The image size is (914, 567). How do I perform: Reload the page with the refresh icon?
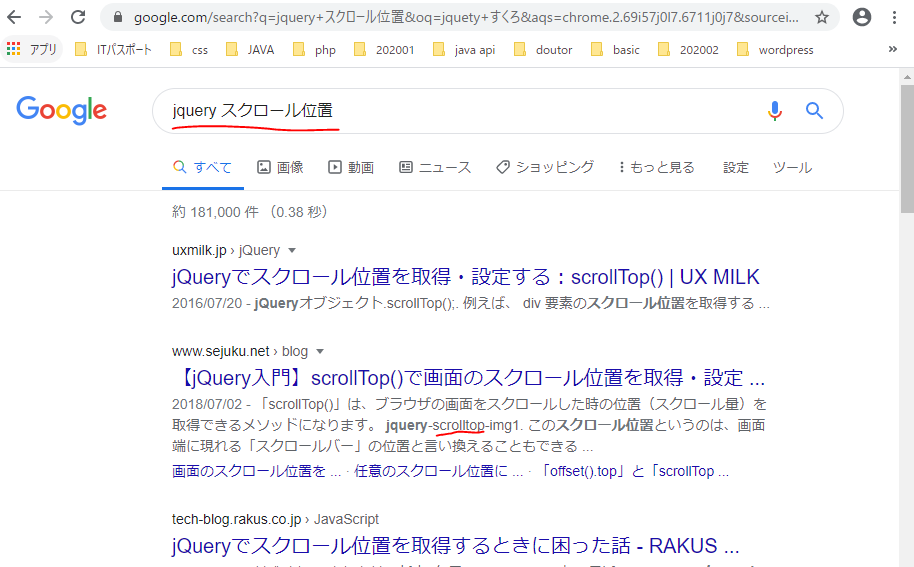[78, 17]
